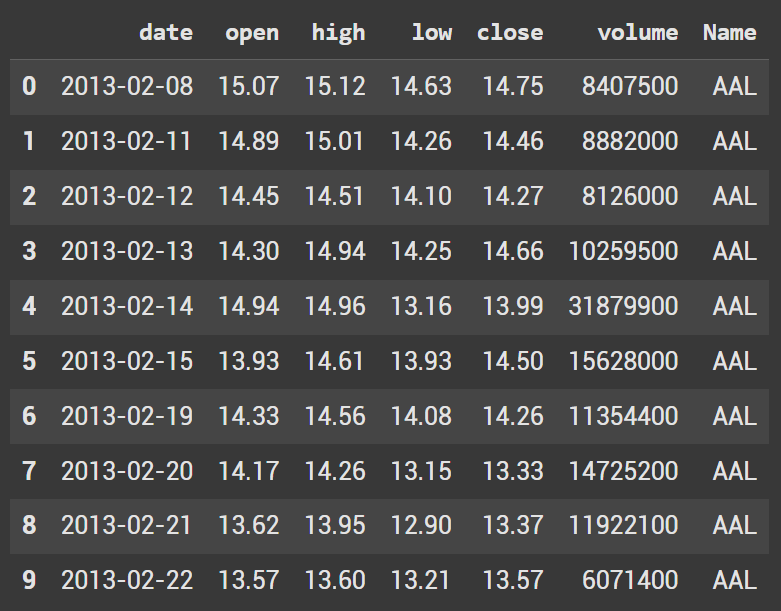Select the volume value 31879900
This screenshot has width=781, height=611.
(x=622, y=305)
